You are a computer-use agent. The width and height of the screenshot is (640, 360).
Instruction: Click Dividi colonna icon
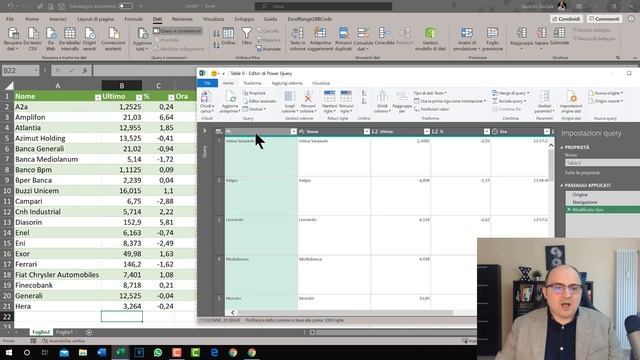click(382, 102)
